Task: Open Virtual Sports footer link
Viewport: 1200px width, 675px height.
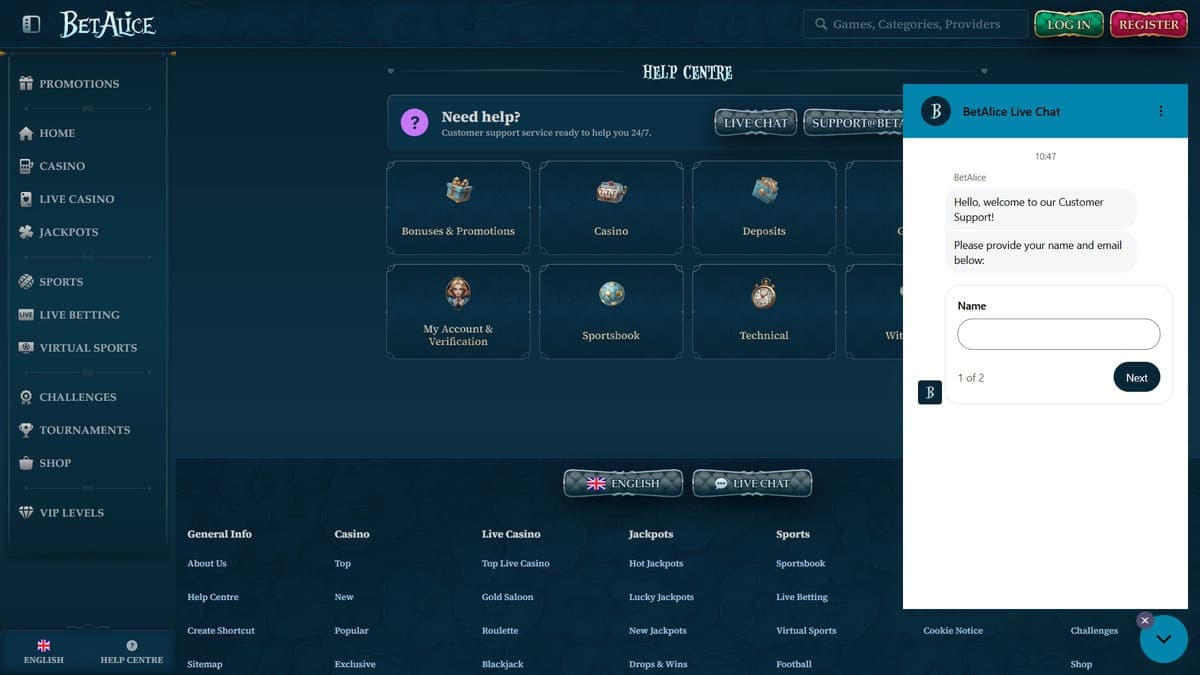Action: [x=806, y=631]
